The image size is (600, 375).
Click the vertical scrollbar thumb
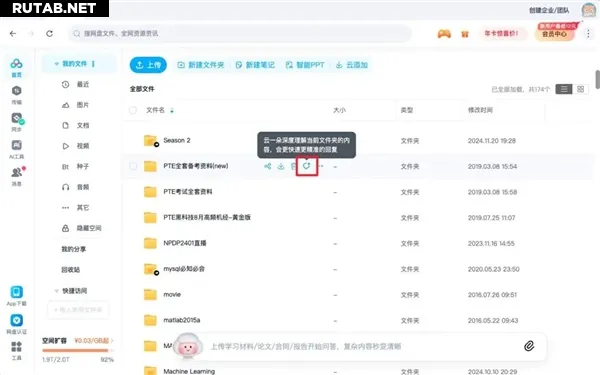point(598,79)
